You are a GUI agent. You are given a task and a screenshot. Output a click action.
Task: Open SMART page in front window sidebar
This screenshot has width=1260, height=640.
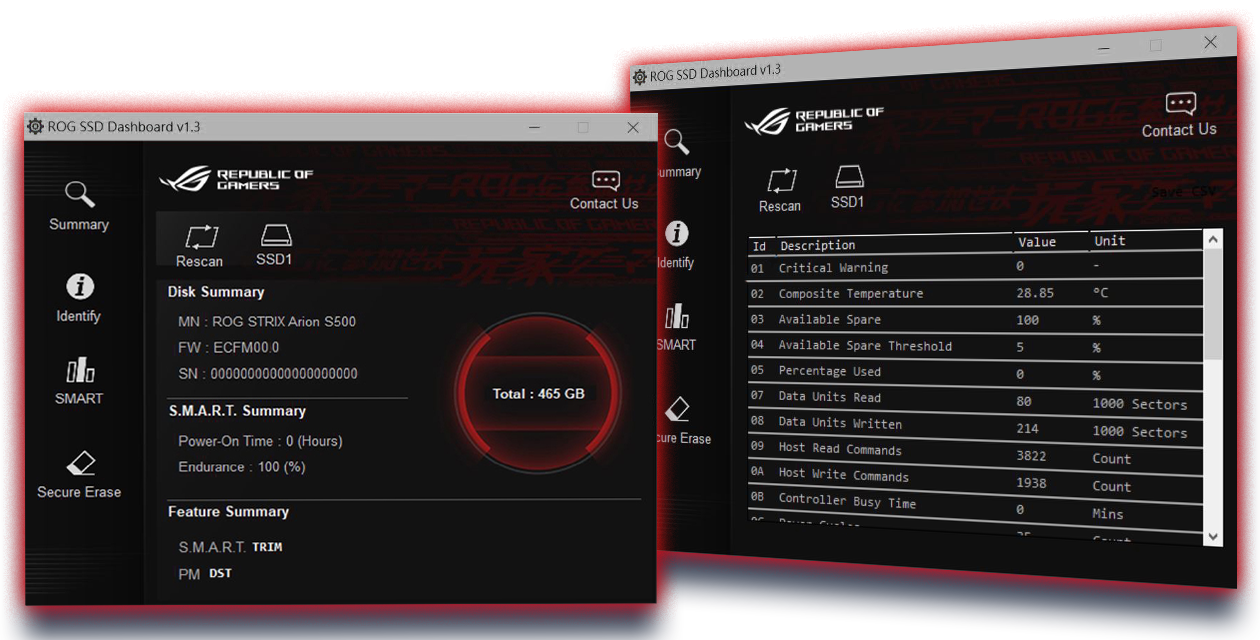point(79,381)
